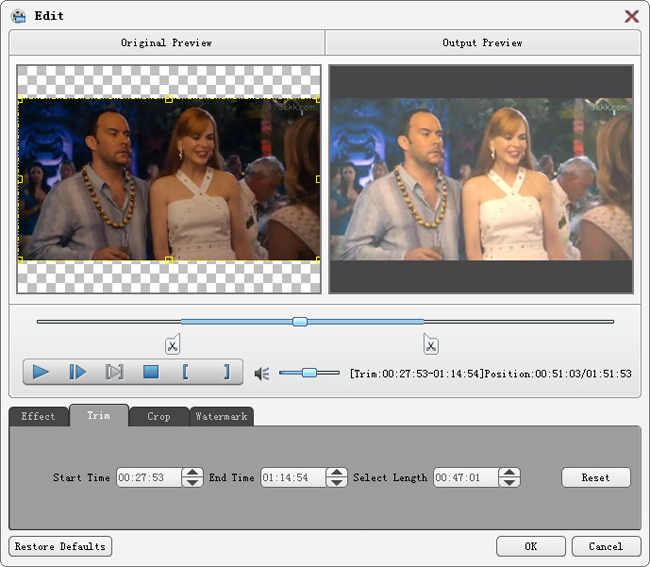Decrease Start Time with down arrow
The width and height of the screenshot is (650, 567).
coord(192,482)
